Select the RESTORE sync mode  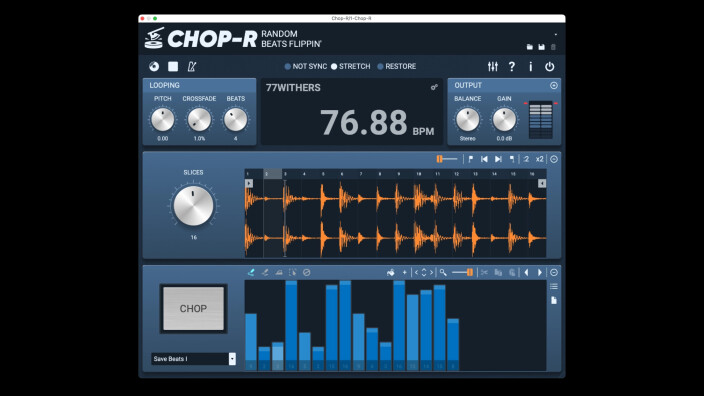(x=396, y=66)
